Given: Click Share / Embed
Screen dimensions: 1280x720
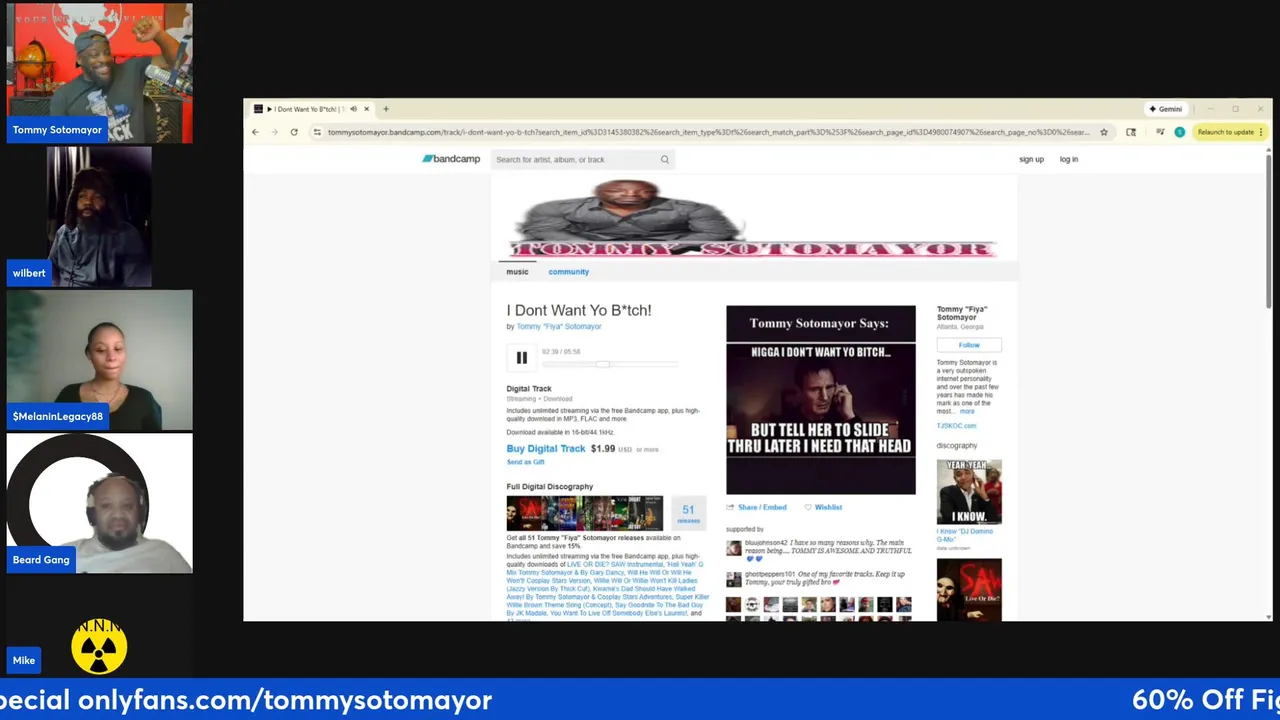Looking at the screenshot, I should point(762,507).
